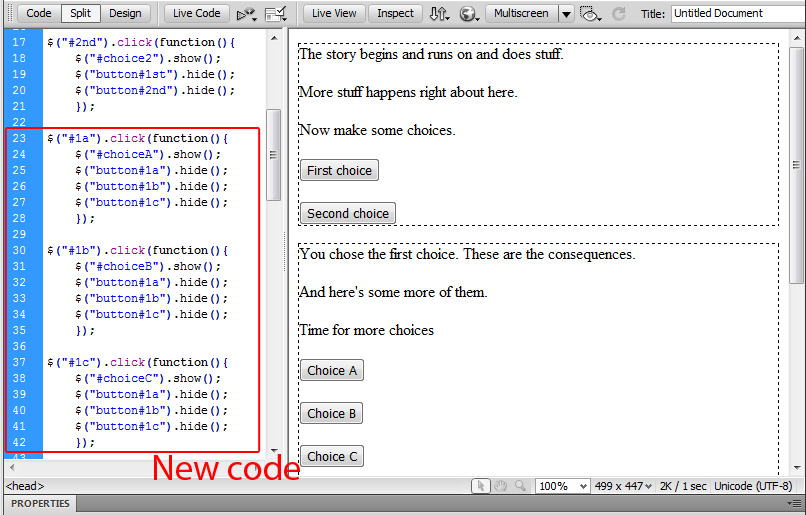Click code line $("#2nd").click(function(){
Screen dimensions: 806x515
coord(141,42)
